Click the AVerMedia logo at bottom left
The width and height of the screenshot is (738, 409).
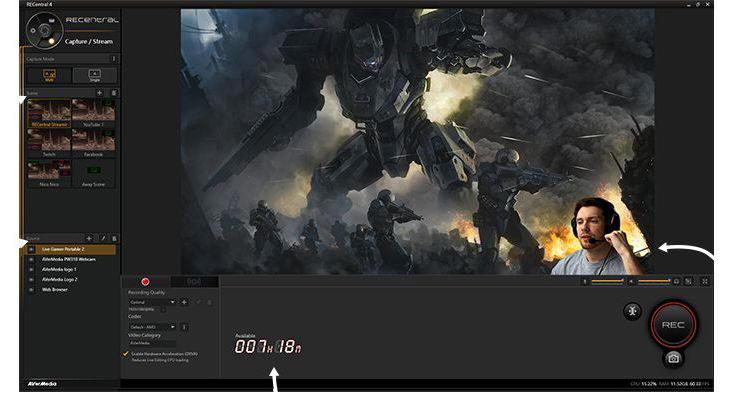[x=42, y=384]
